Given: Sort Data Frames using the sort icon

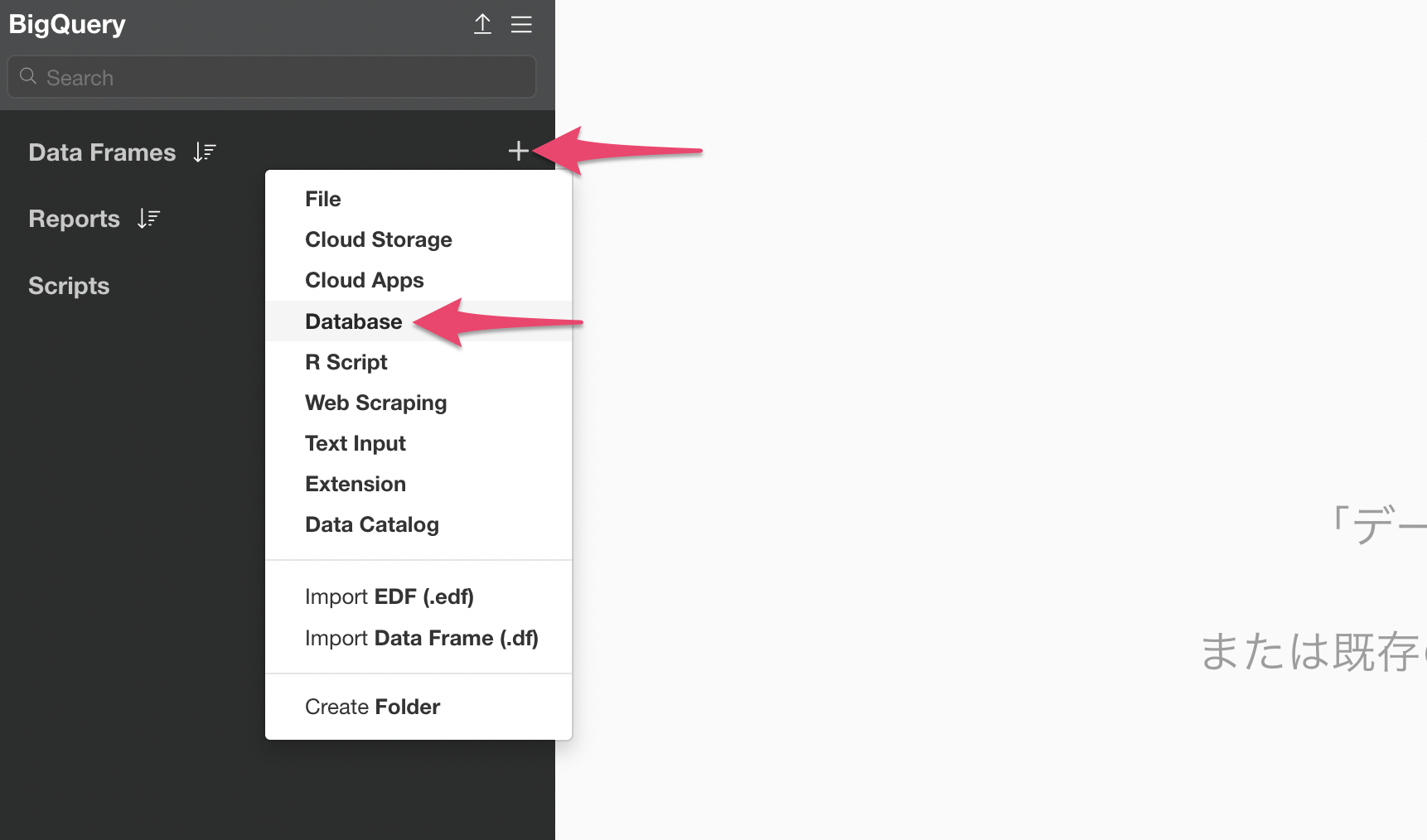Looking at the screenshot, I should (205, 152).
